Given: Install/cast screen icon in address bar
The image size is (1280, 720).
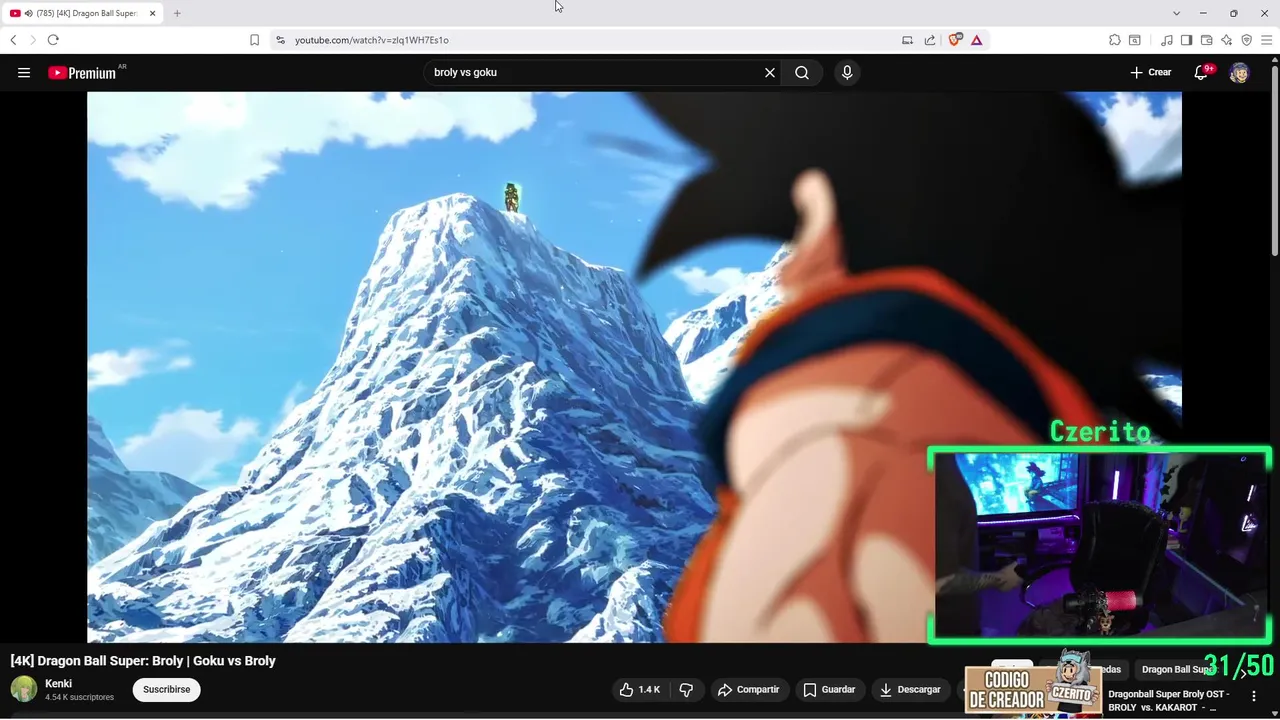Looking at the screenshot, I should pyautogui.click(x=907, y=40).
